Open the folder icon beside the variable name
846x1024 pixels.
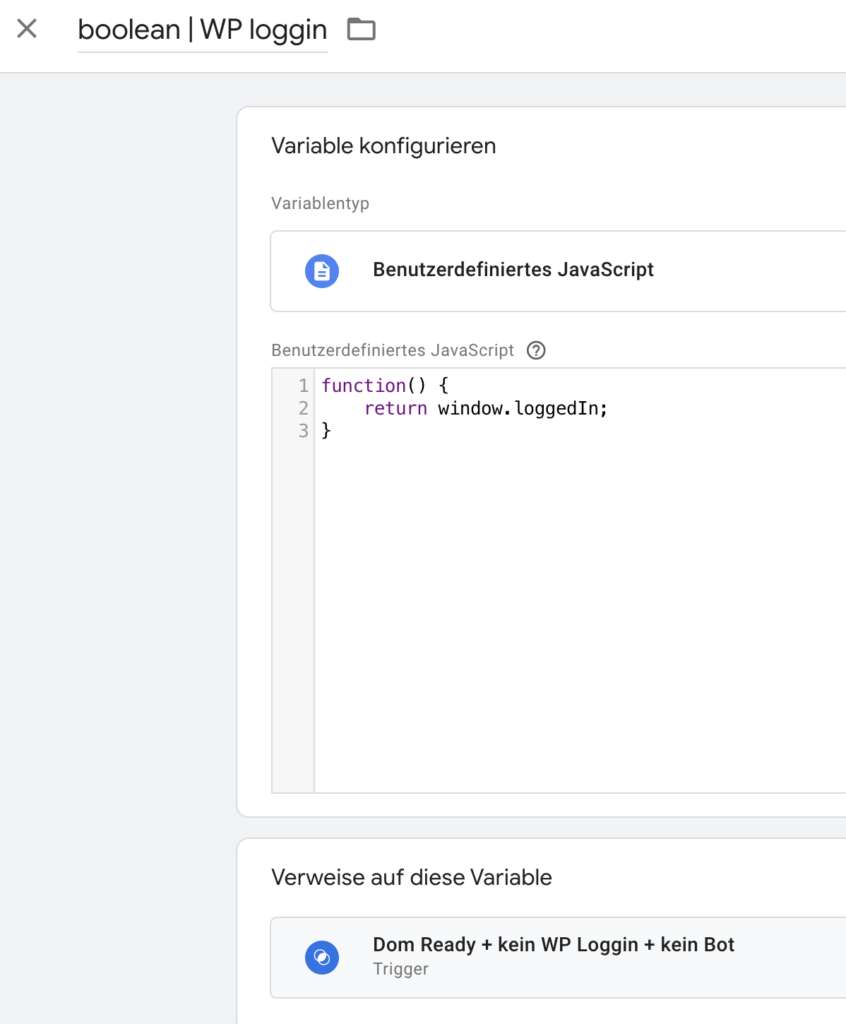[361, 29]
